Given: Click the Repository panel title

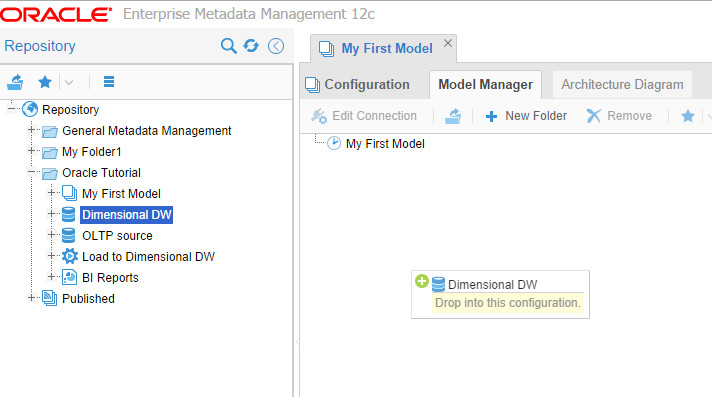Looking at the screenshot, I should (x=40, y=46).
